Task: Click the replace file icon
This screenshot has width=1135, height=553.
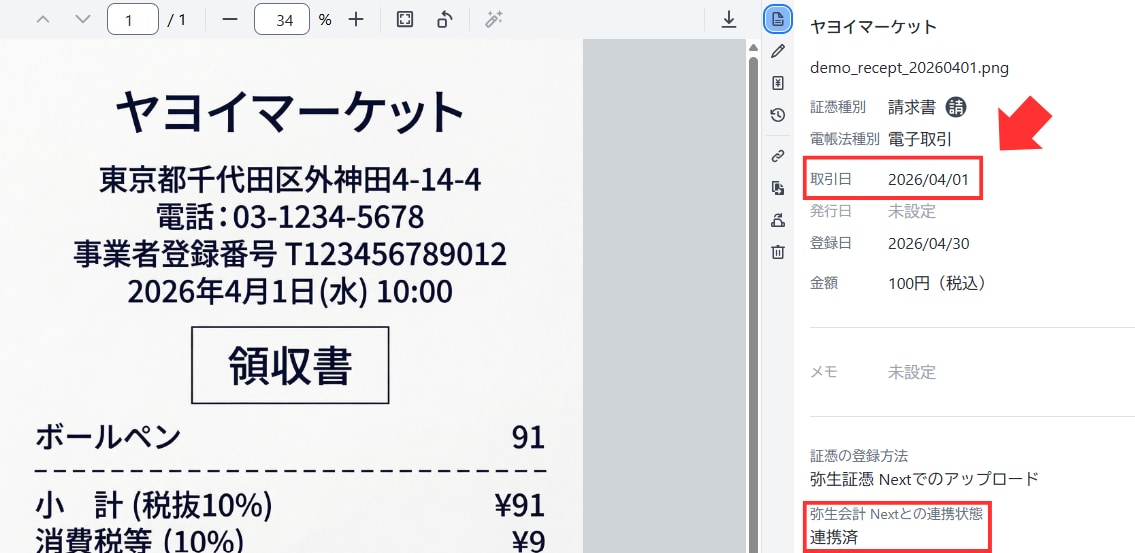Action: pyautogui.click(x=777, y=188)
